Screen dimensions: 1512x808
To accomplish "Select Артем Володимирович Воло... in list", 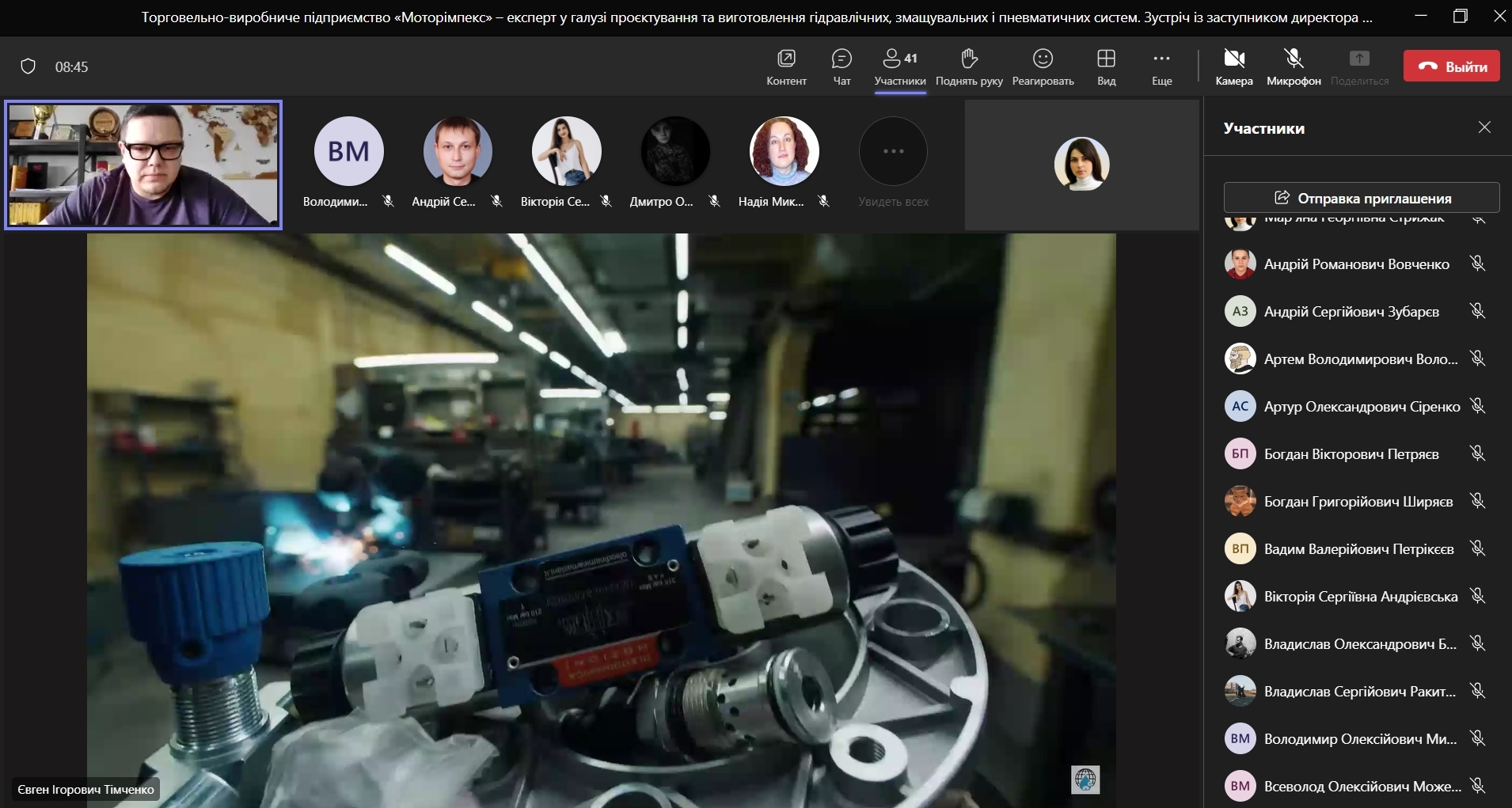I will pos(1356,359).
